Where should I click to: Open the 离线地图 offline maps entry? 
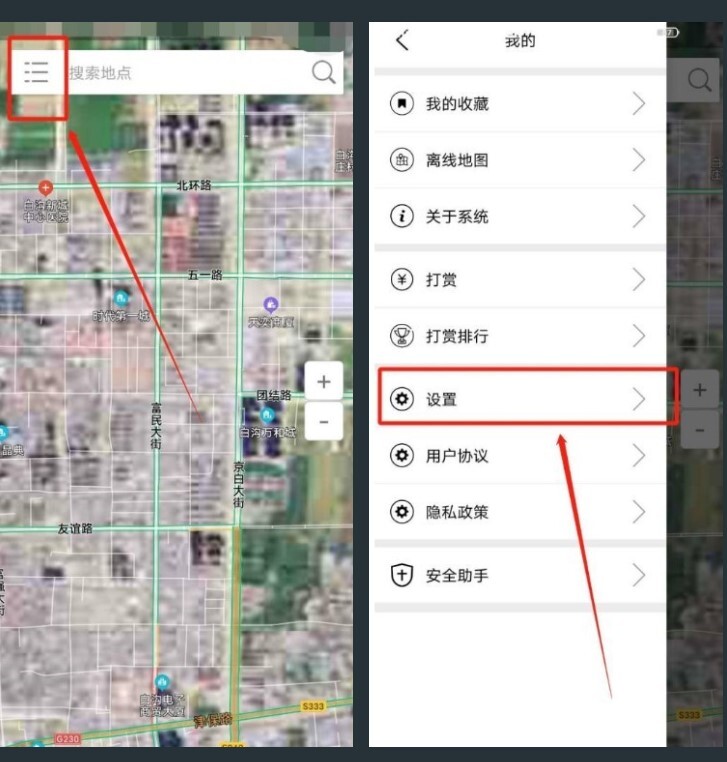[520, 160]
